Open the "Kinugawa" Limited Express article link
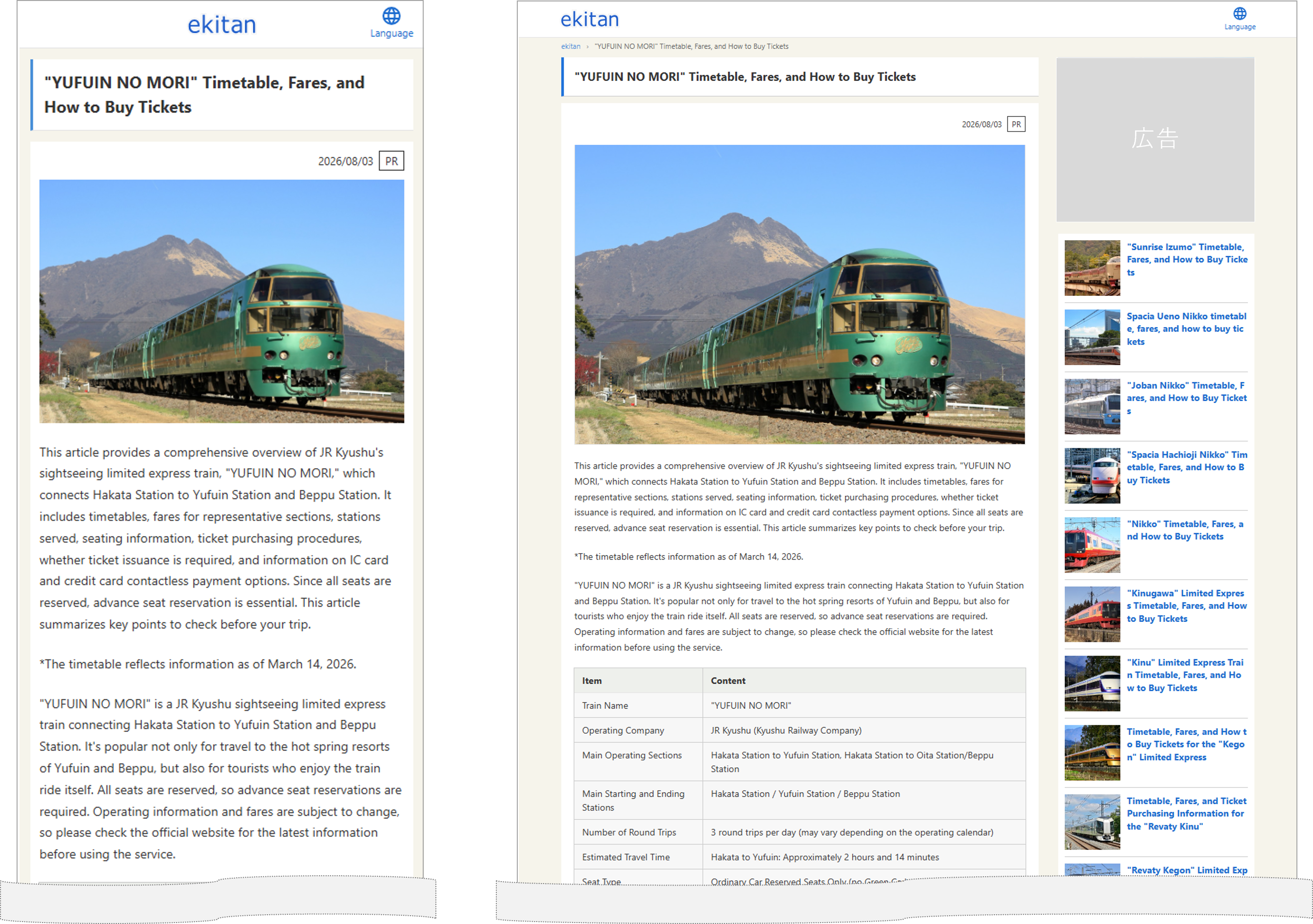The width and height of the screenshot is (1313, 924). tap(1187, 606)
